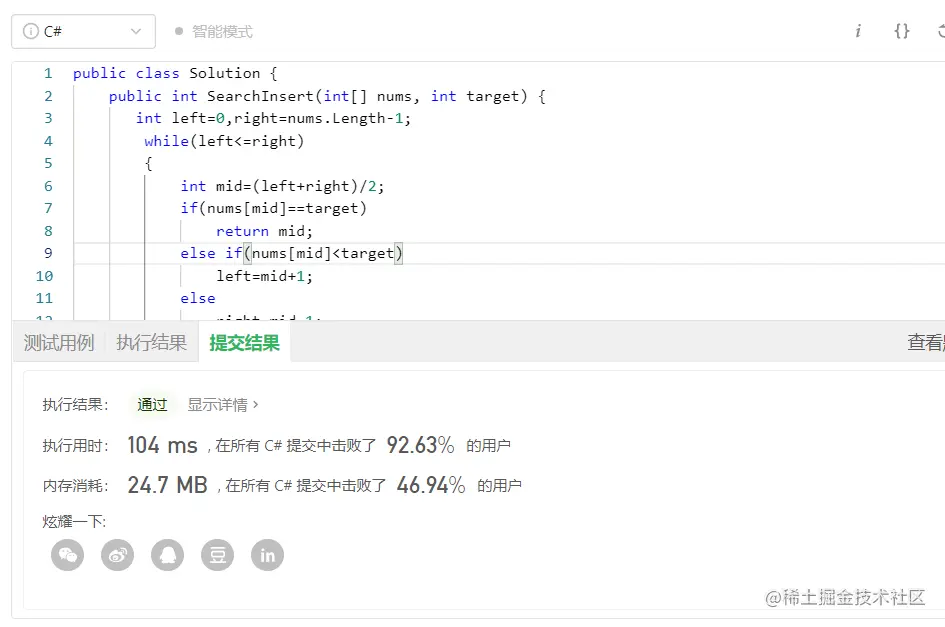Switch to the 测试用例 tab
Image resolution: width=945 pixels, height=627 pixels.
tap(59, 343)
